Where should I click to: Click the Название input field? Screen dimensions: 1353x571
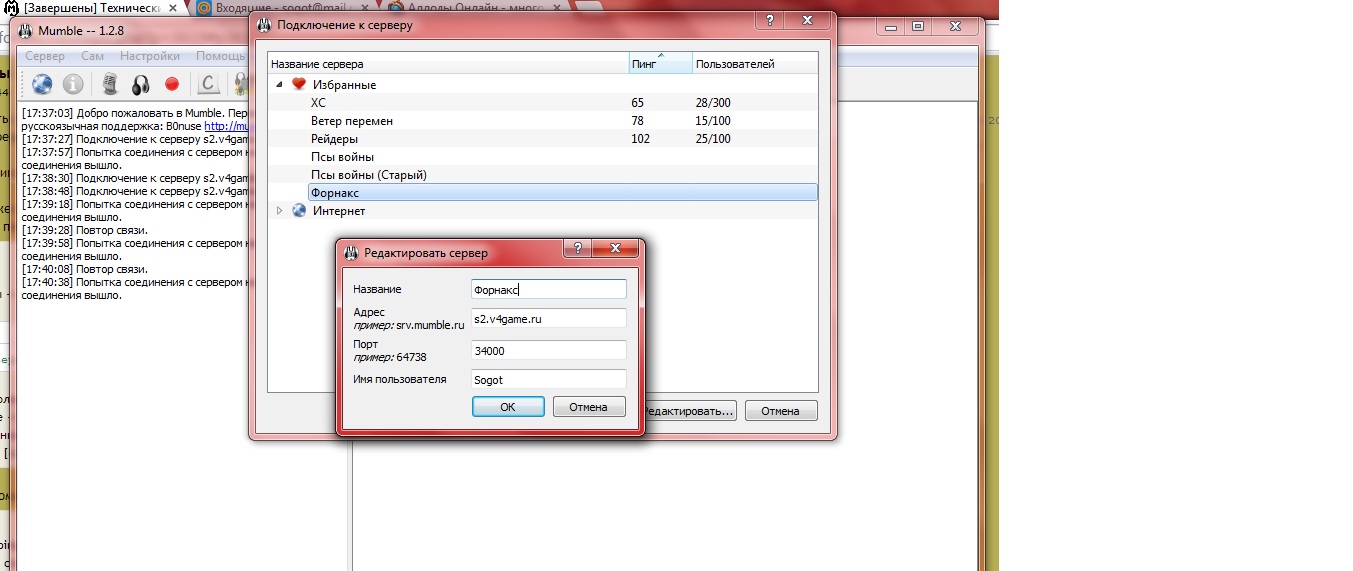(x=548, y=289)
